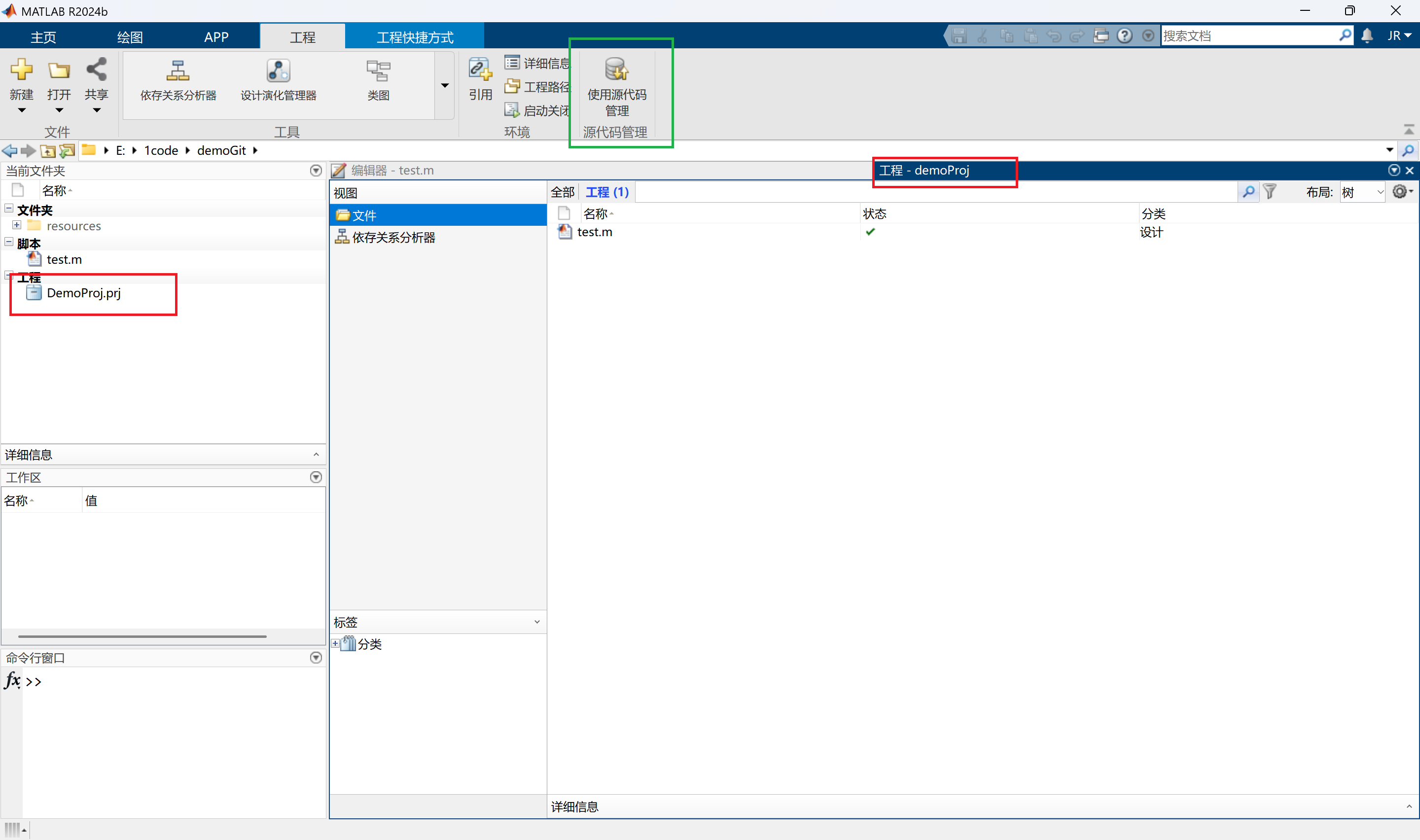The width and height of the screenshot is (1420, 840).
Task: Enable the filter in project panel
Action: click(1271, 192)
